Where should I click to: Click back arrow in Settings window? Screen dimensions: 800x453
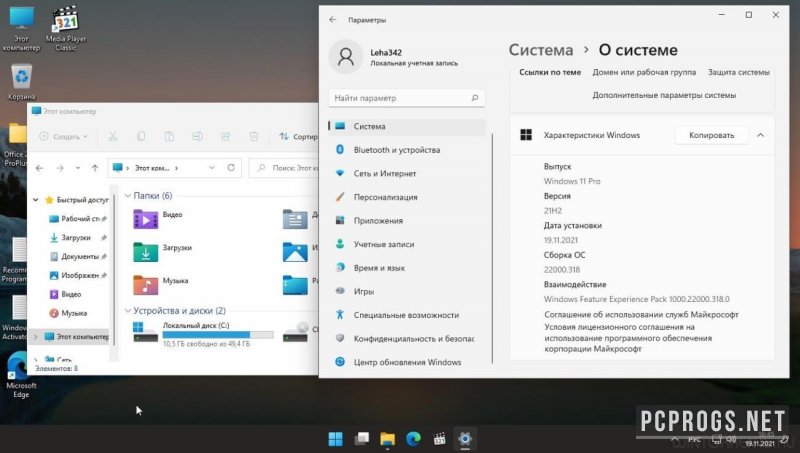point(333,19)
